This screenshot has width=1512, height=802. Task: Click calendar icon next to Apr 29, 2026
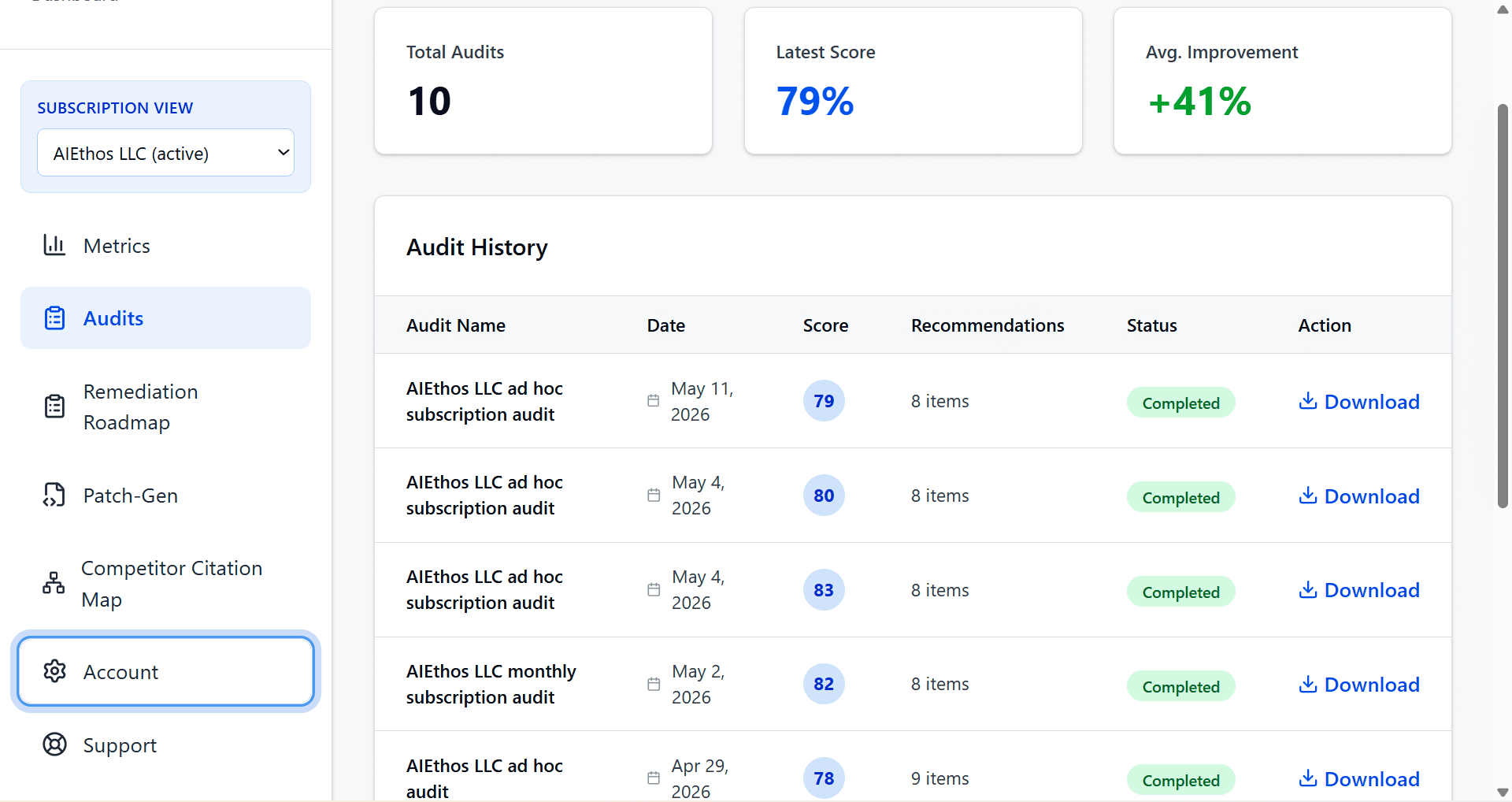tap(654, 778)
